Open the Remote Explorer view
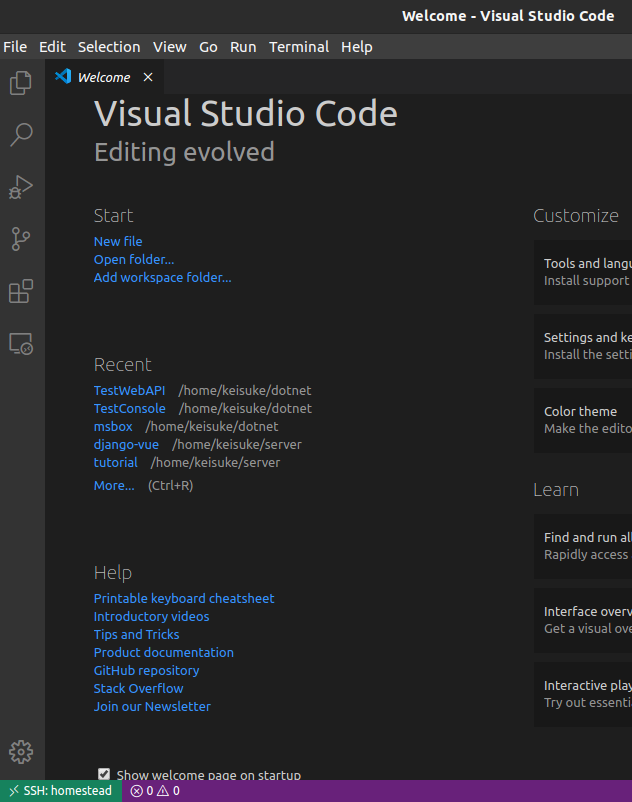This screenshot has width=632, height=802. pyautogui.click(x=21, y=343)
